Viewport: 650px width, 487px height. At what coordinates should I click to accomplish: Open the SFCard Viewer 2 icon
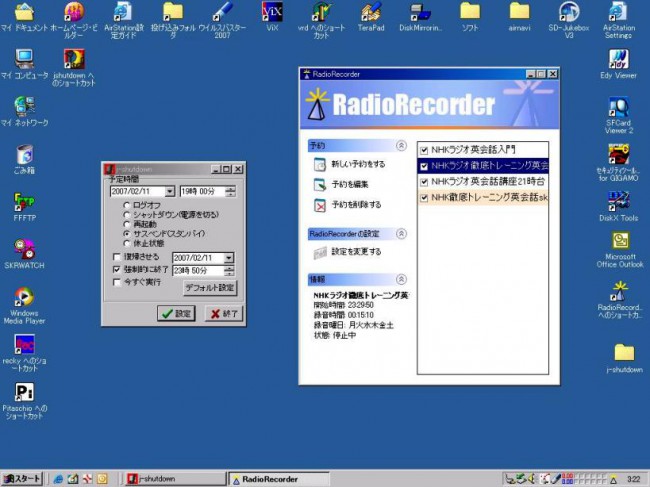coord(618,107)
